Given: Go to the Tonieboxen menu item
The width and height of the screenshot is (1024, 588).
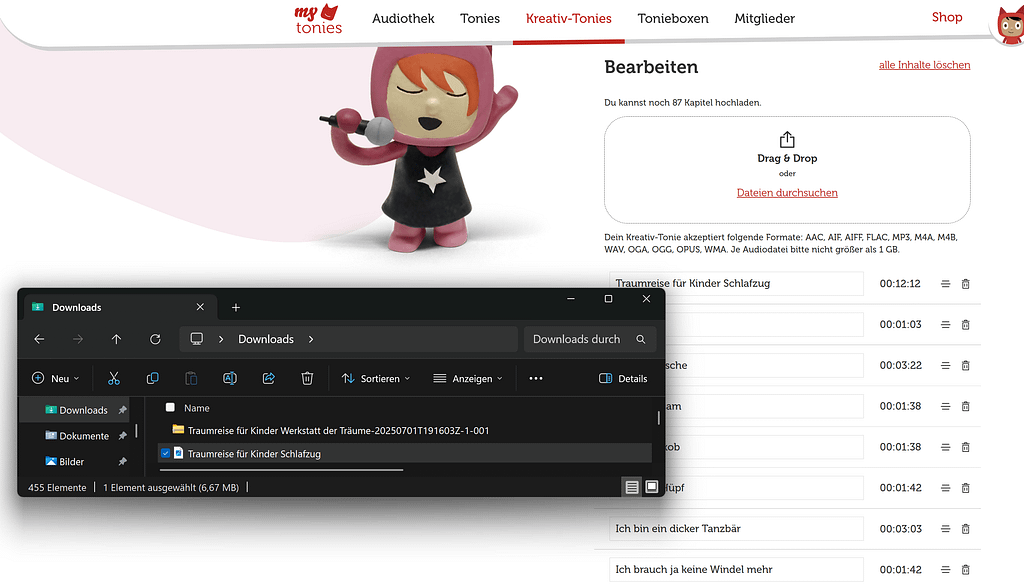Looking at the screenshot, I should click(x=673, y=18).
